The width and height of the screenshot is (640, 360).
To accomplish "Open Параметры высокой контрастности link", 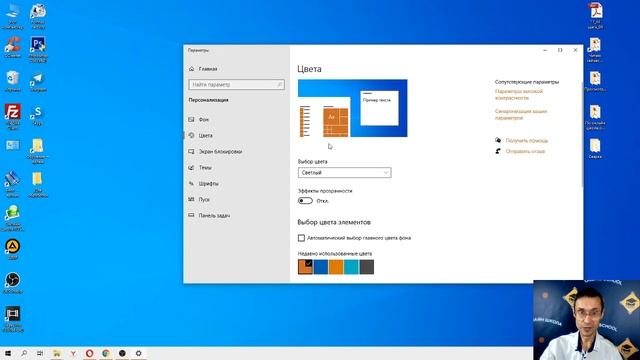I will pyautogui.click(x=519, y=95).
